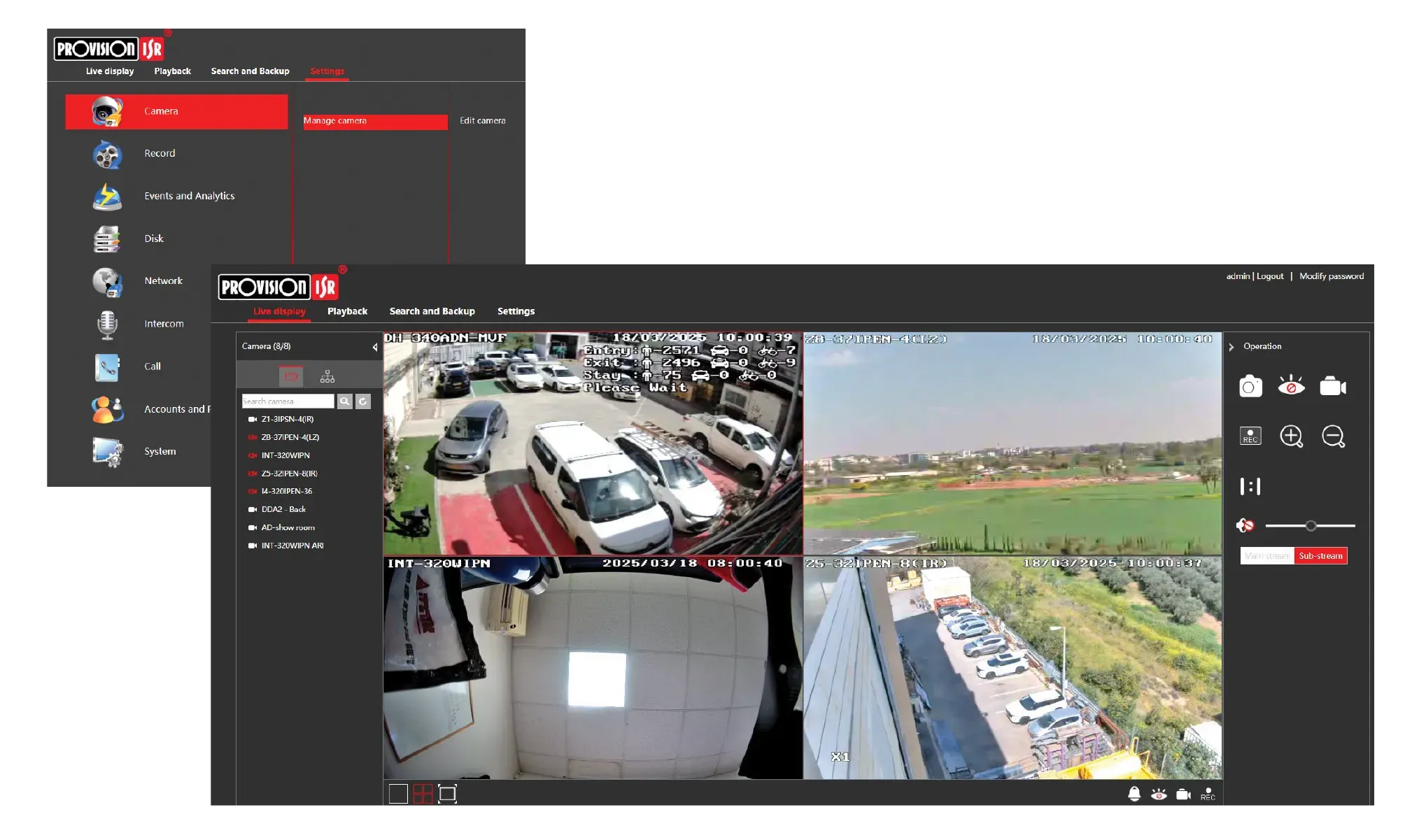Click Edit camera in back window
Image resolution: width=1419 pixels, height=840 pixels.
coord(482,121)
